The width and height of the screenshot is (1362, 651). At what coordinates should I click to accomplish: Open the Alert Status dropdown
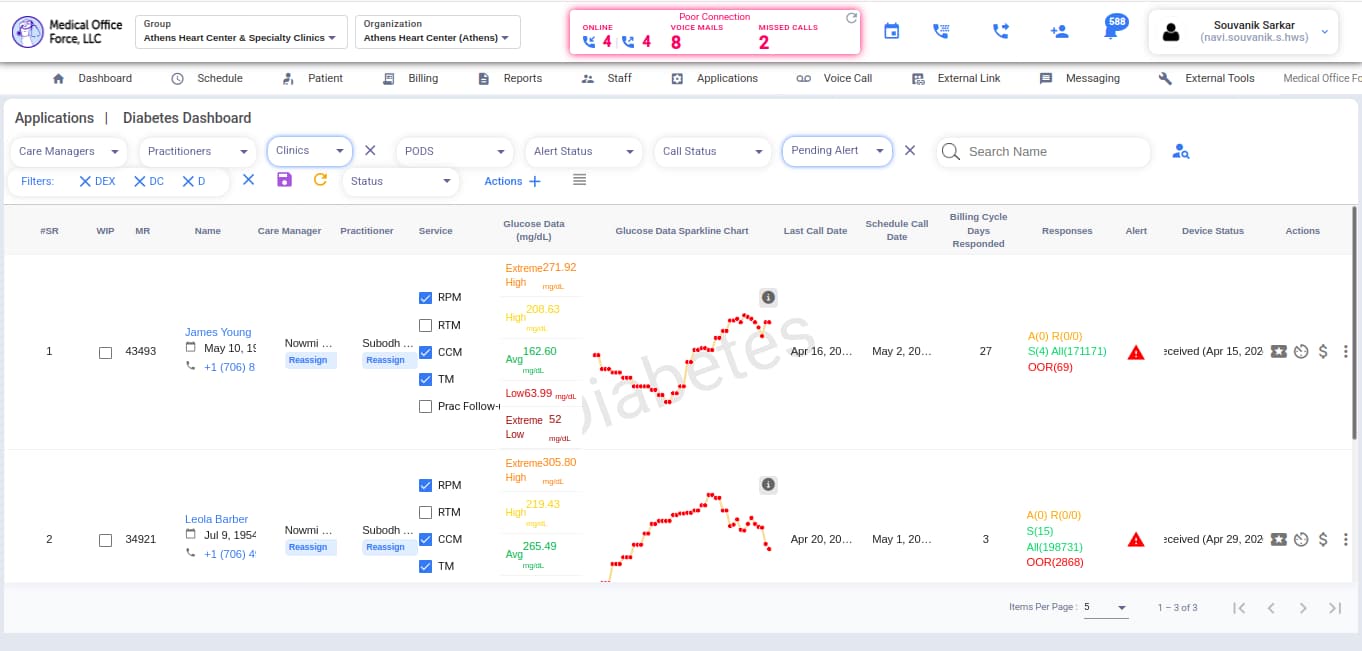coord(584,152)
